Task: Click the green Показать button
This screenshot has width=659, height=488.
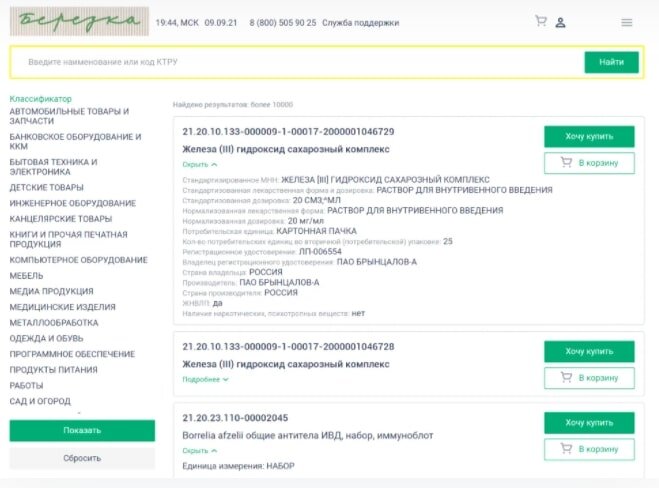Action: tap(82, 430)
